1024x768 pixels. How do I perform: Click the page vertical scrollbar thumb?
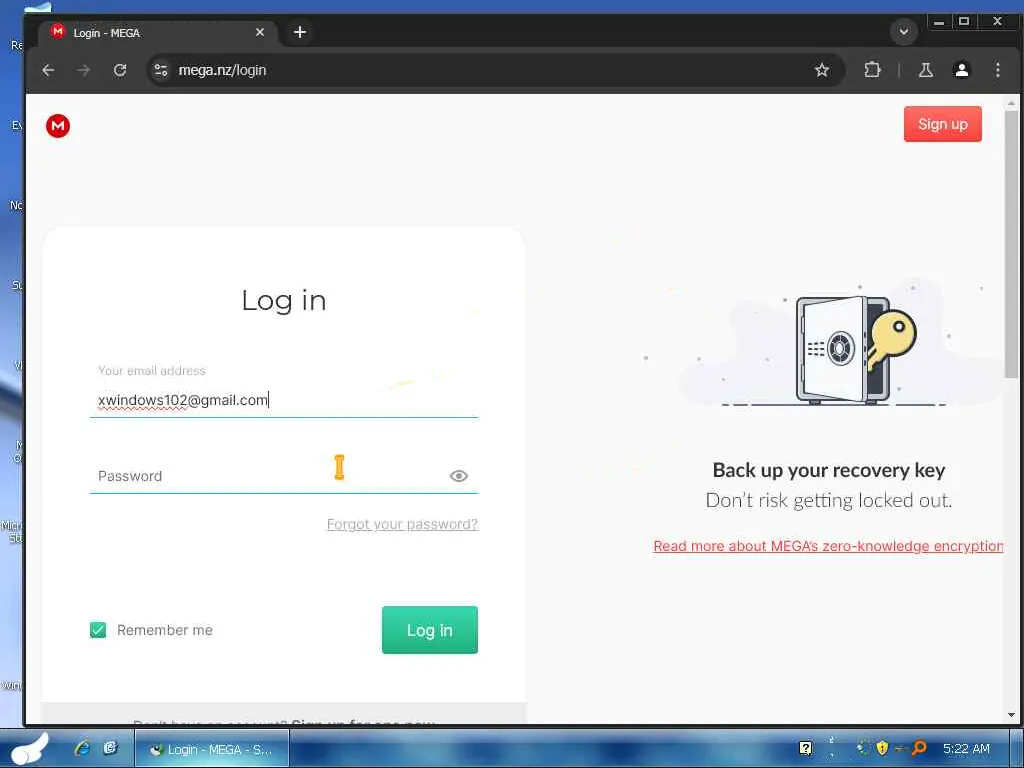coord(1011,245)
